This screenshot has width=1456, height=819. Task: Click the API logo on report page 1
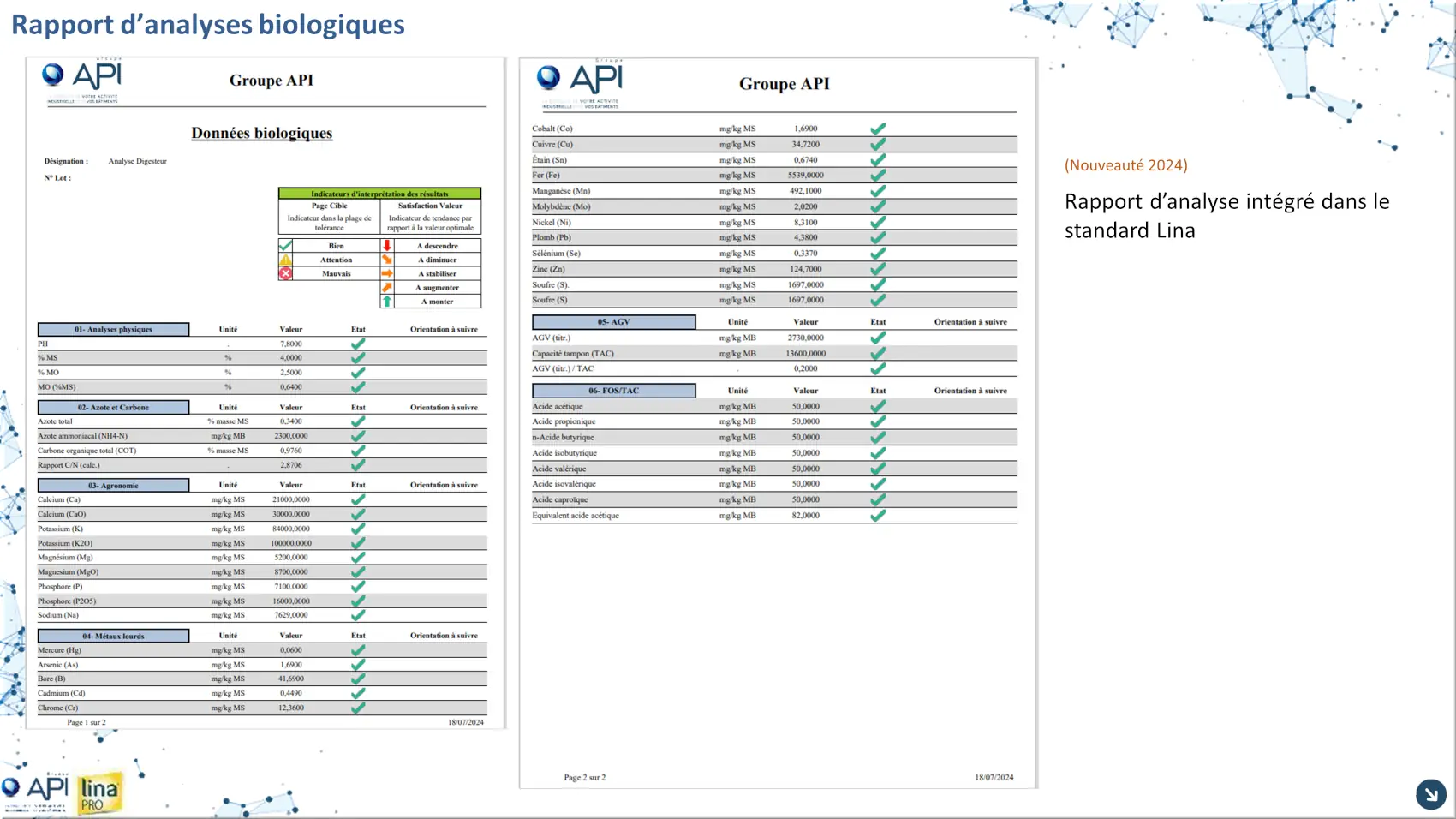tap(83, 82)
